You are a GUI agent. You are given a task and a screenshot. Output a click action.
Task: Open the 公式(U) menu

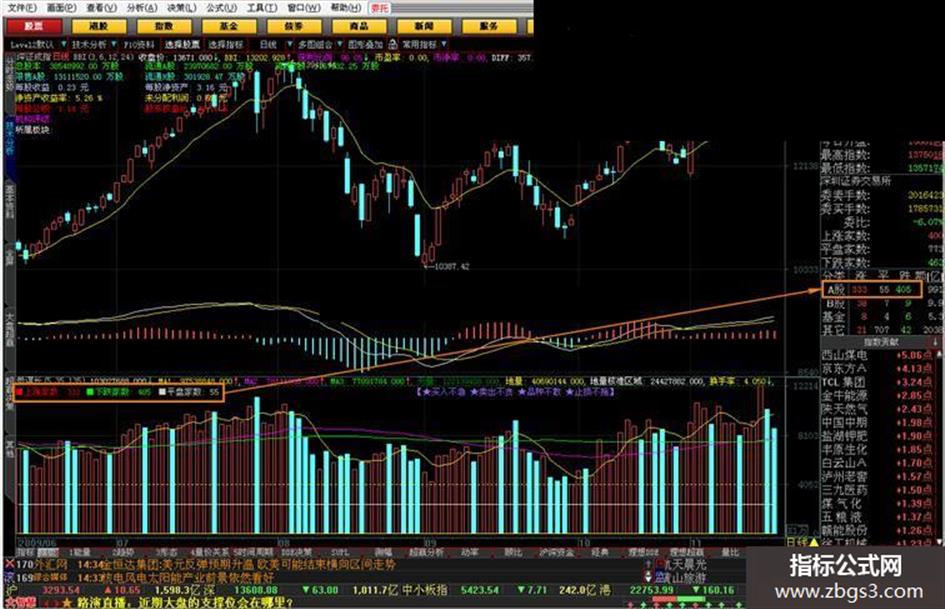[222, 8]
